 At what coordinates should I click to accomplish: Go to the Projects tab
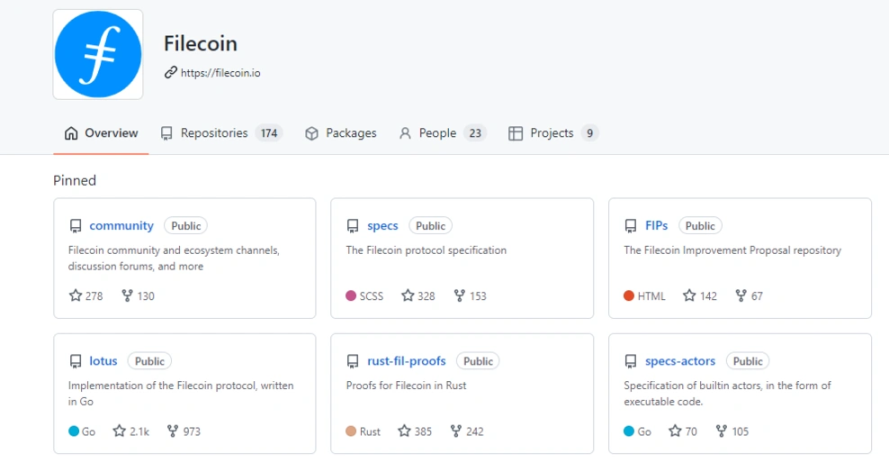[551, 133]
